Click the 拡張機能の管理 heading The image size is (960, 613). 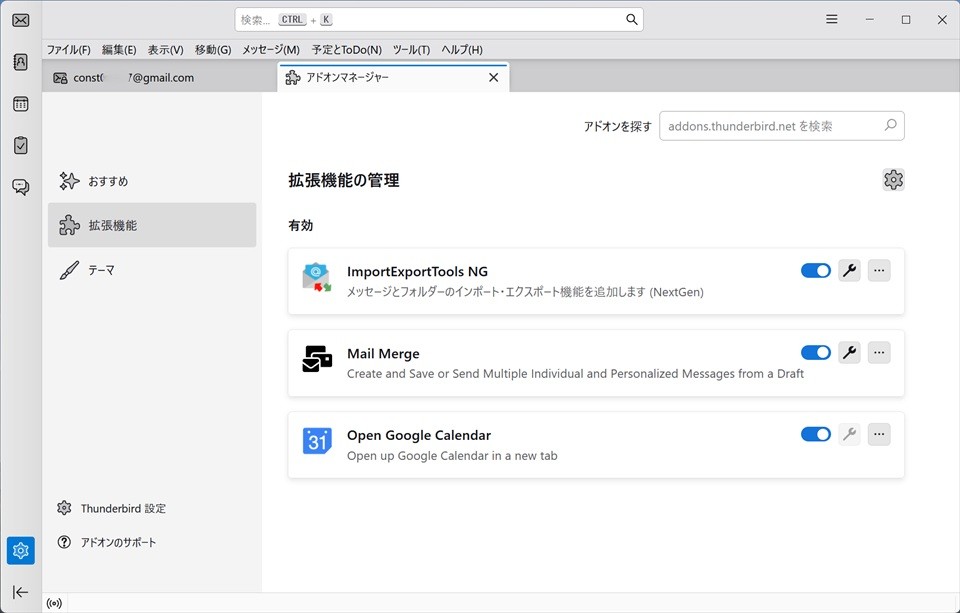coord(344,180)
